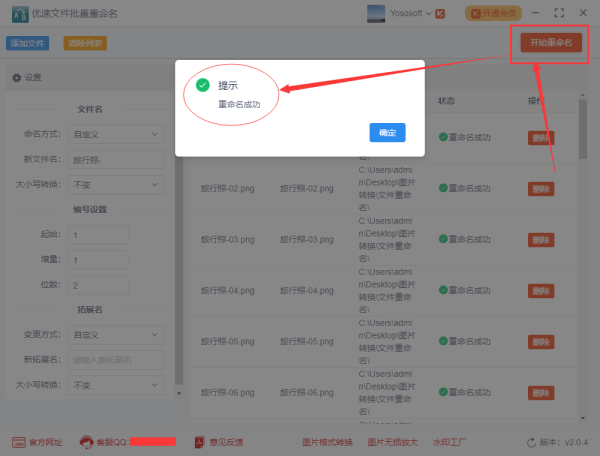Open the 命名方式 dropdown
This screenshot has width=600, height=456.
116,134
